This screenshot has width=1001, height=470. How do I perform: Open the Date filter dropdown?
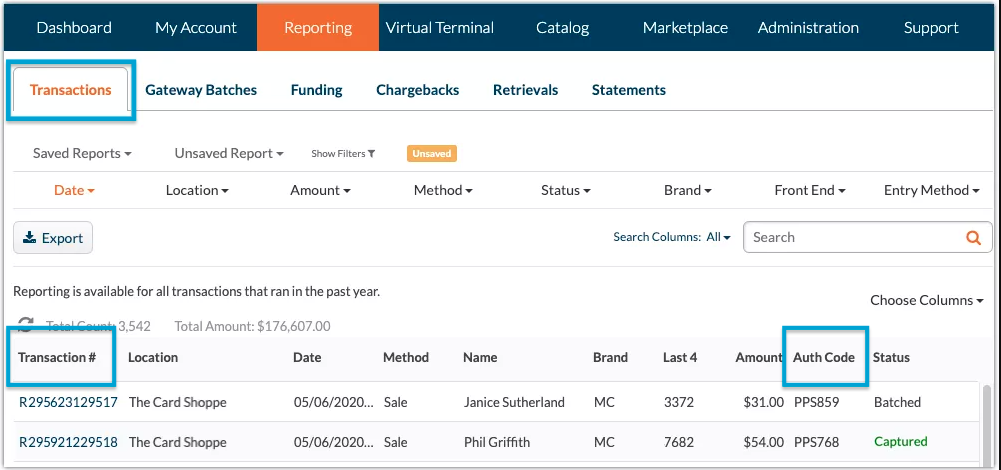(74, 190)
